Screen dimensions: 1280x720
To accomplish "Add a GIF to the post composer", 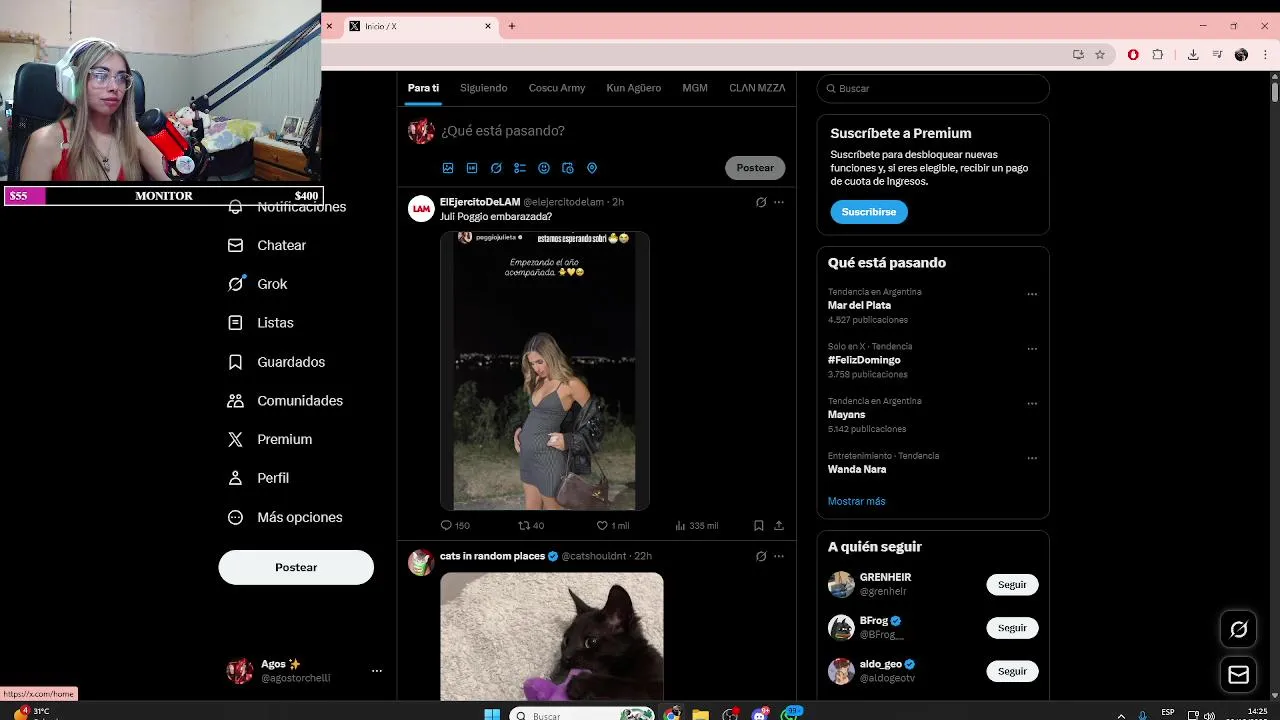I will (x=472, y=168).
